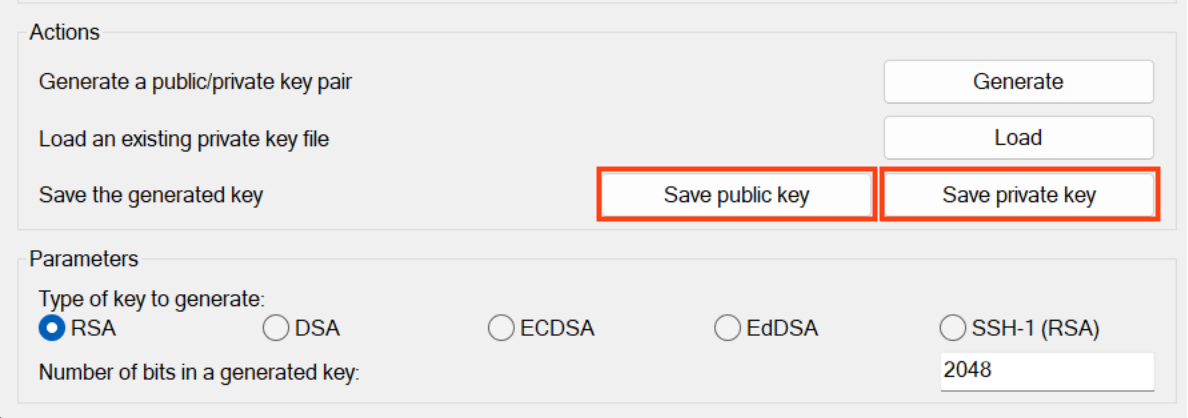The image size is (1188, 418).
Task: Click the 'Save the generated key' label
Action: [151, 195]
